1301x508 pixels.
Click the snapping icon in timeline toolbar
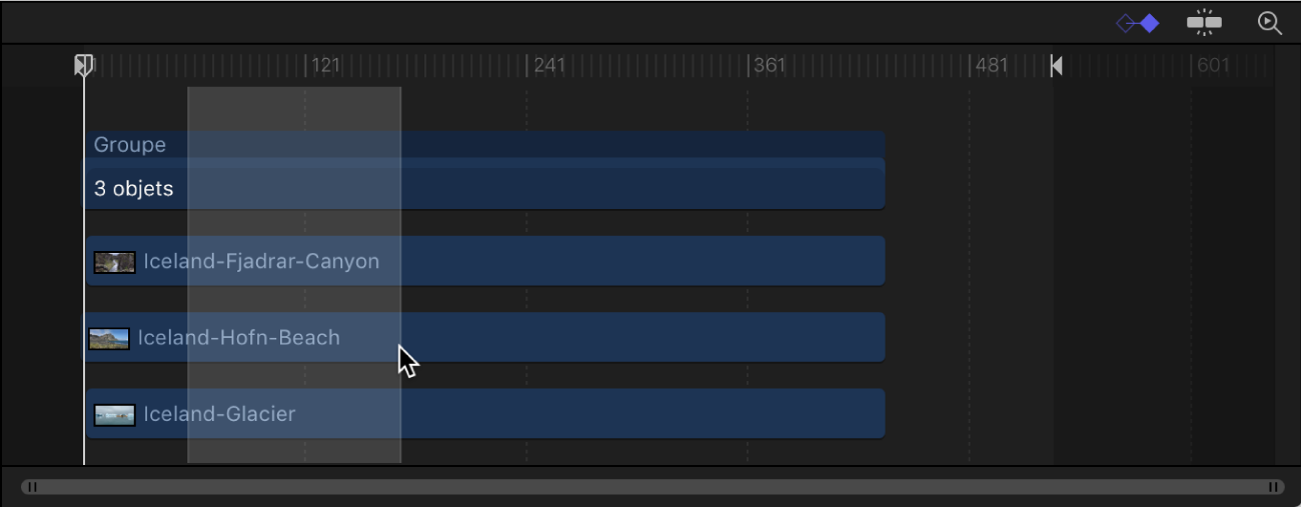[1204, 23]
